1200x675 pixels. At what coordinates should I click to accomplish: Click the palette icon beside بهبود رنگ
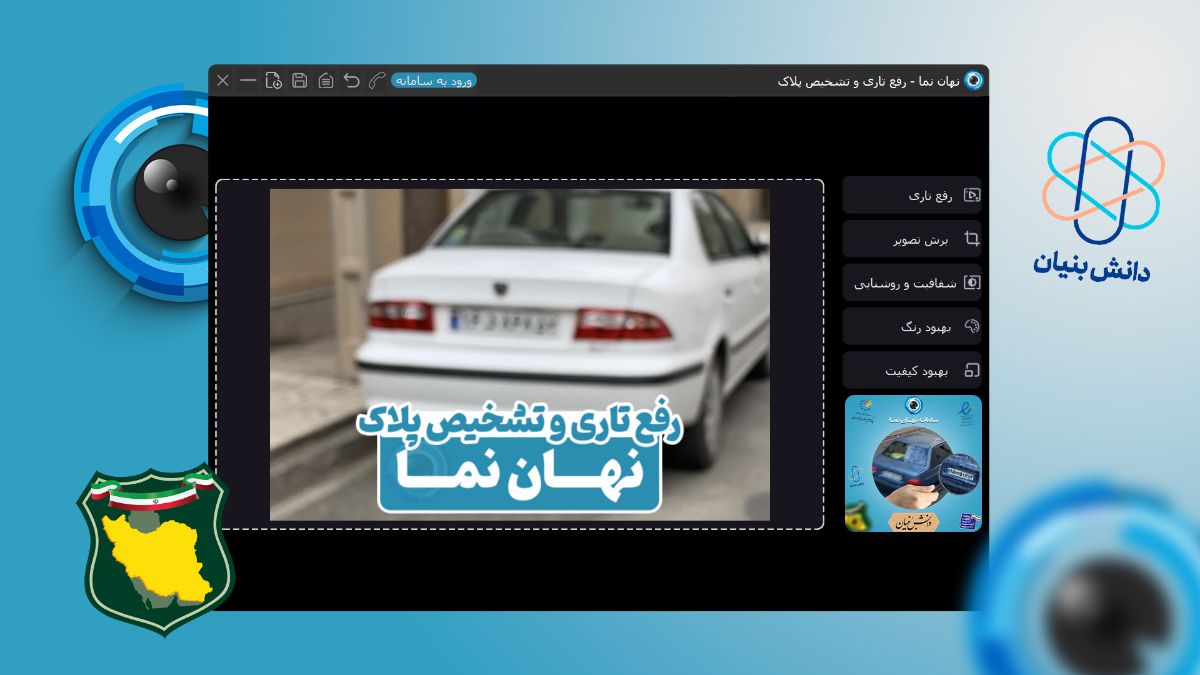973,327
